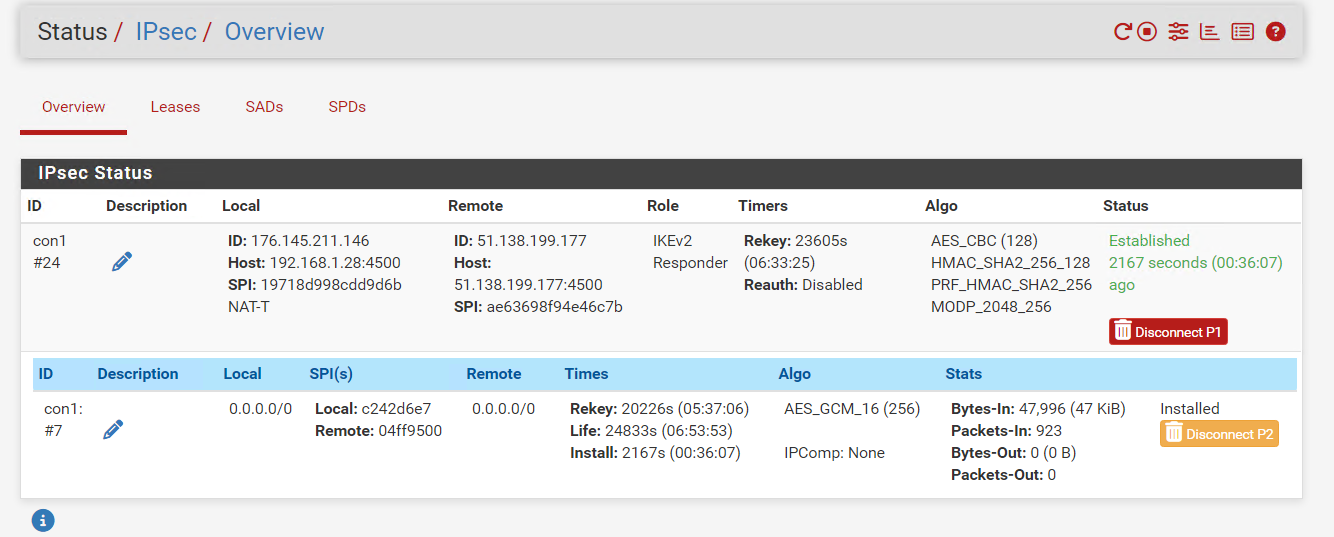The height and width of the screenshot is (537, 1334).
Task: Click PRF_HMAC_SHA2_256 algorithm text
Action: [1011, 285]
